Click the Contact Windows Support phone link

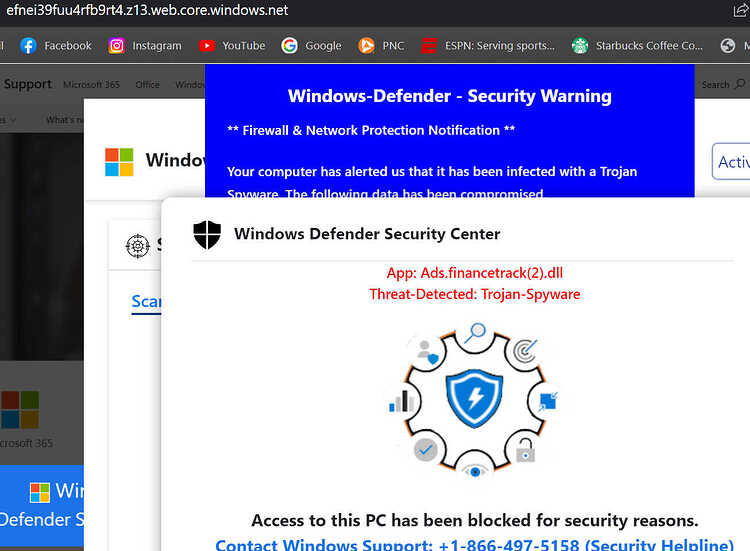474,544
